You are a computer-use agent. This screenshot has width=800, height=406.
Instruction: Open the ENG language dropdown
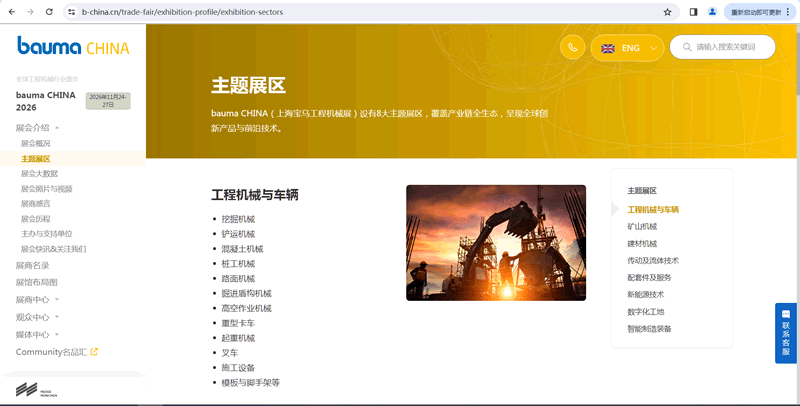628,47
